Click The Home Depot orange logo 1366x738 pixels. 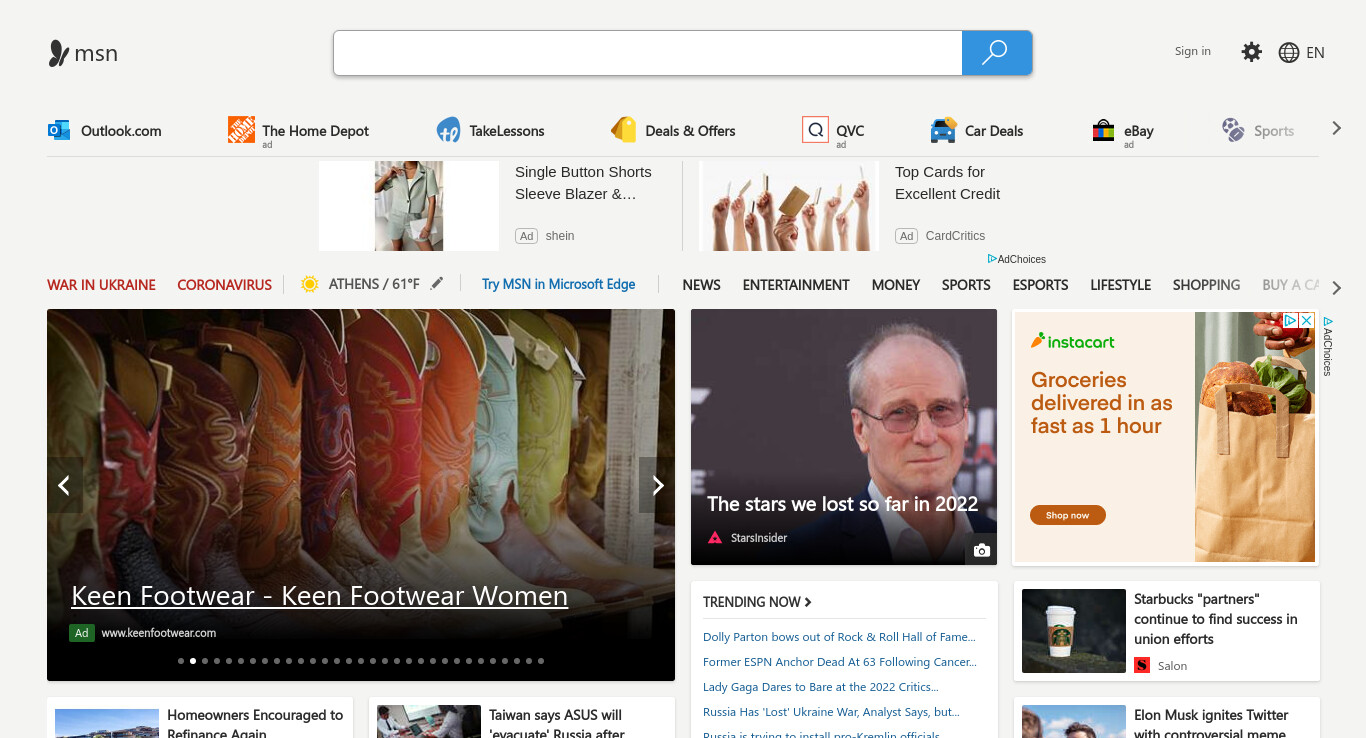tap(241, 129)
